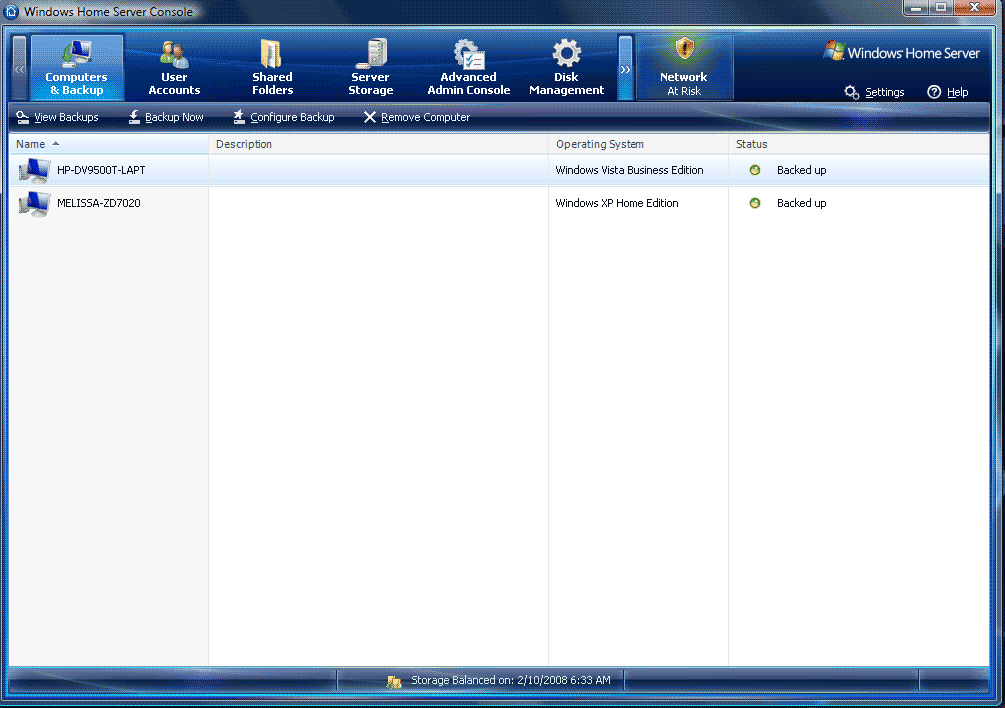Click View Backups in the toolbar
Viewport: 1005px width, 708px height.
[66, 117]
